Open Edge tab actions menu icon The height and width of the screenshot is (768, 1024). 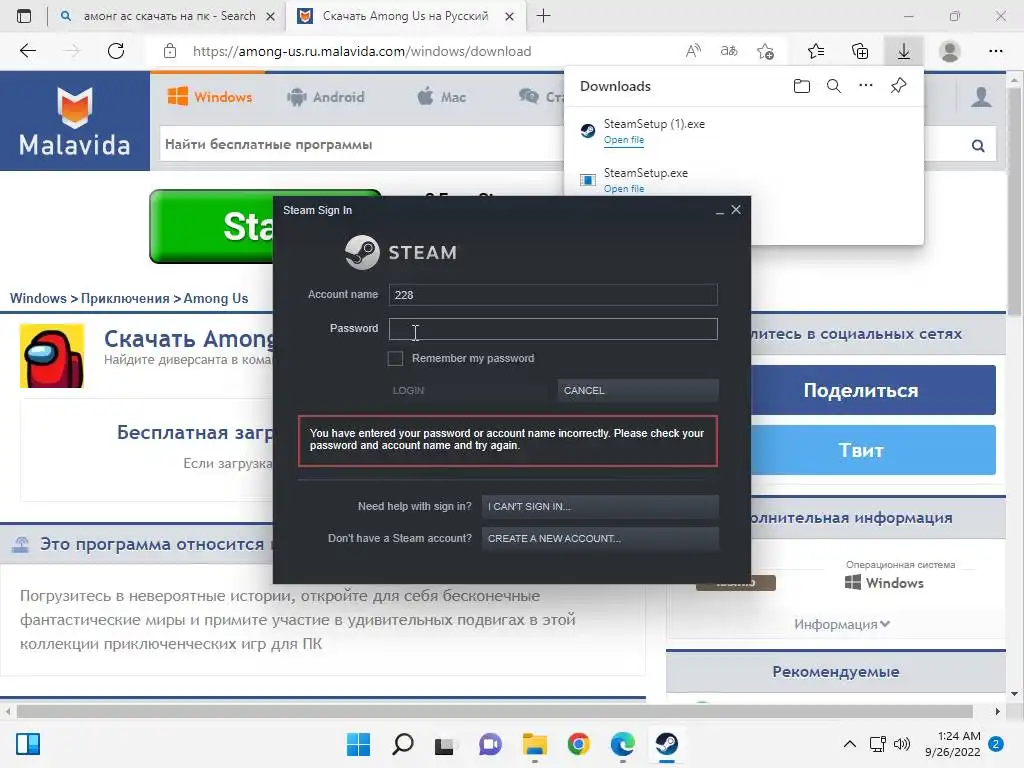24,16
